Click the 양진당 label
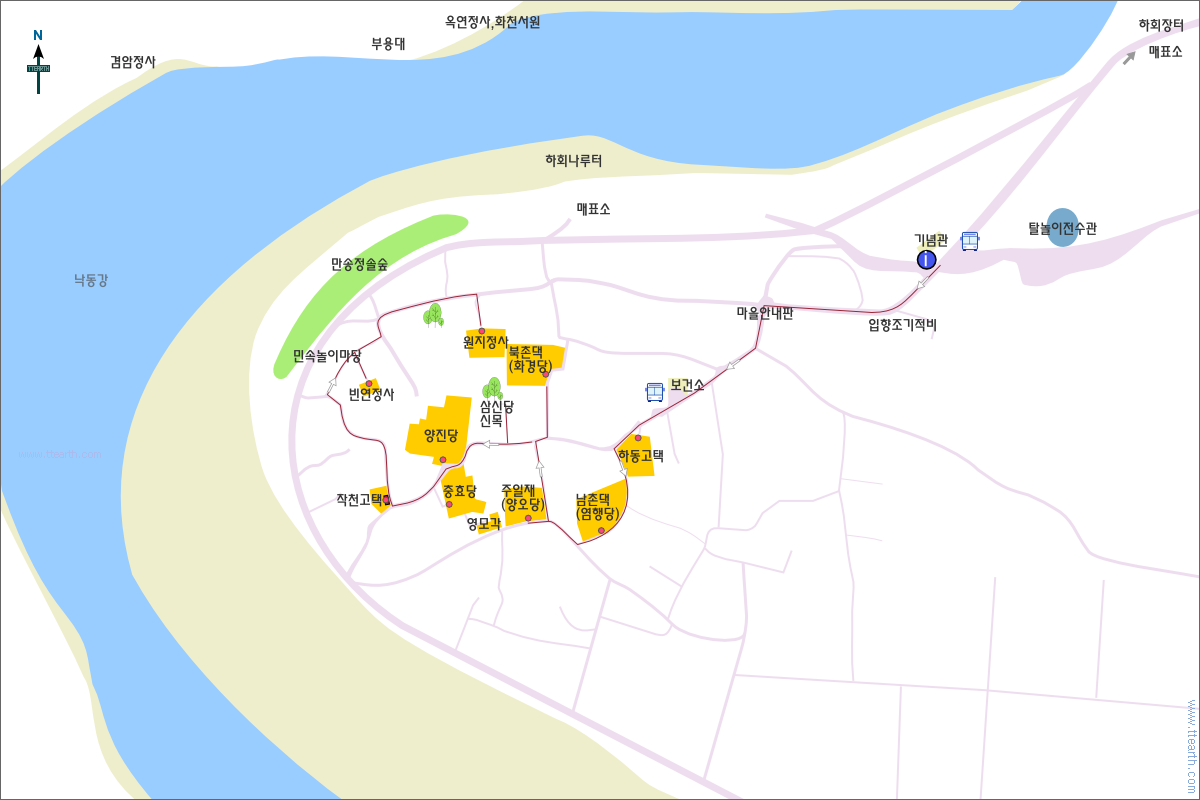Screen dimensions: 1200x800 point(440,436)
